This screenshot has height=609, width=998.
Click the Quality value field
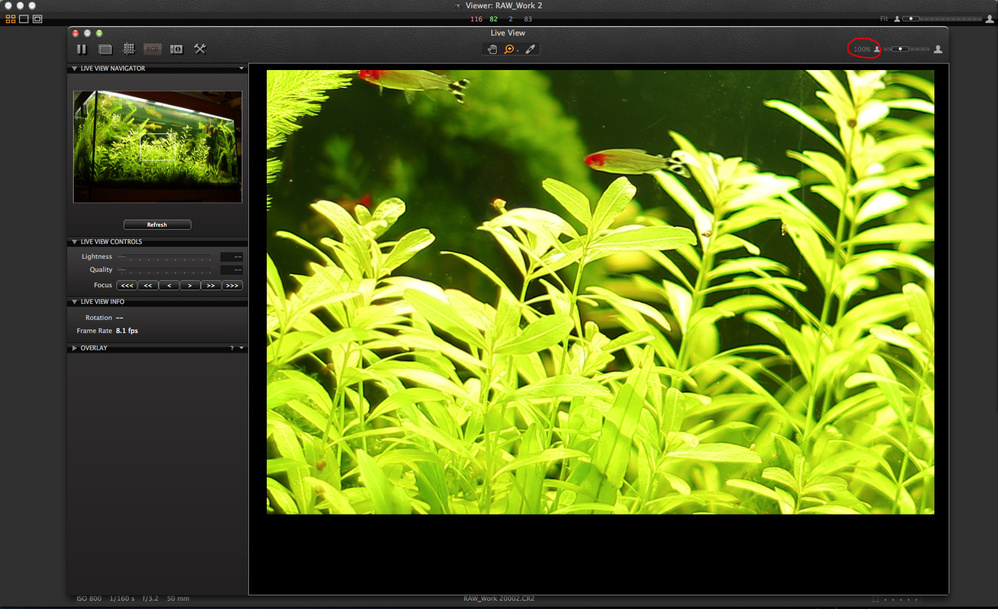pos(231,270)
